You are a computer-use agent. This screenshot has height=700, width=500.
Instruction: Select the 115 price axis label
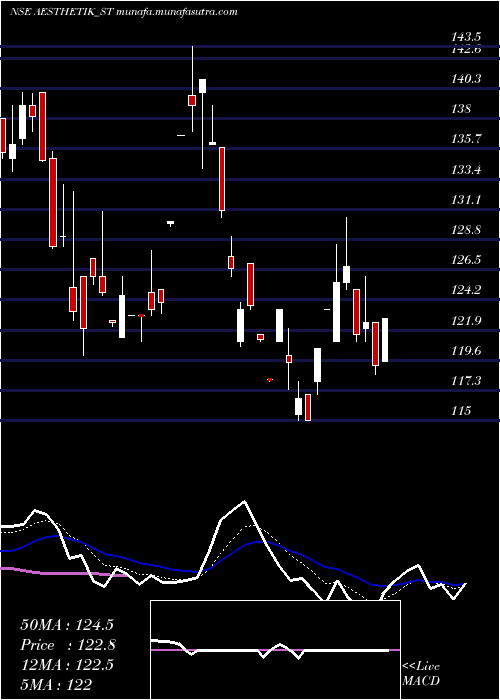coord(461,411)
